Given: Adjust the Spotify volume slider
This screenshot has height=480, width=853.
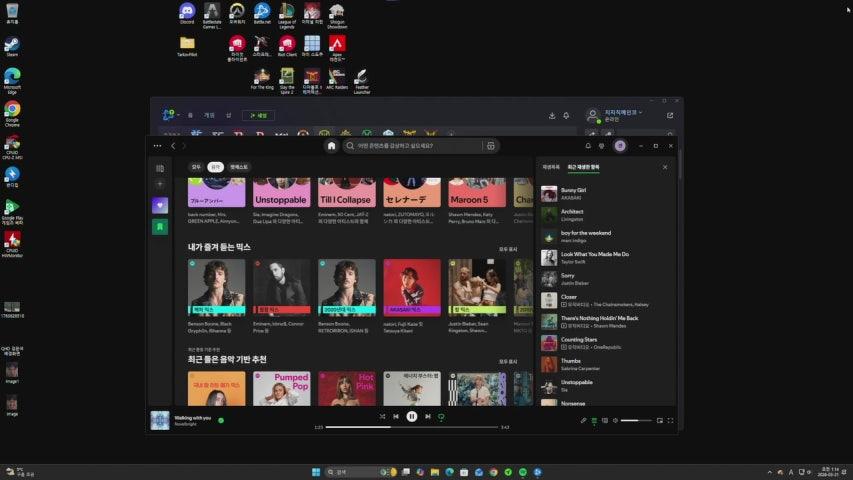Looking at the screenshot, I should coord(636,421).
